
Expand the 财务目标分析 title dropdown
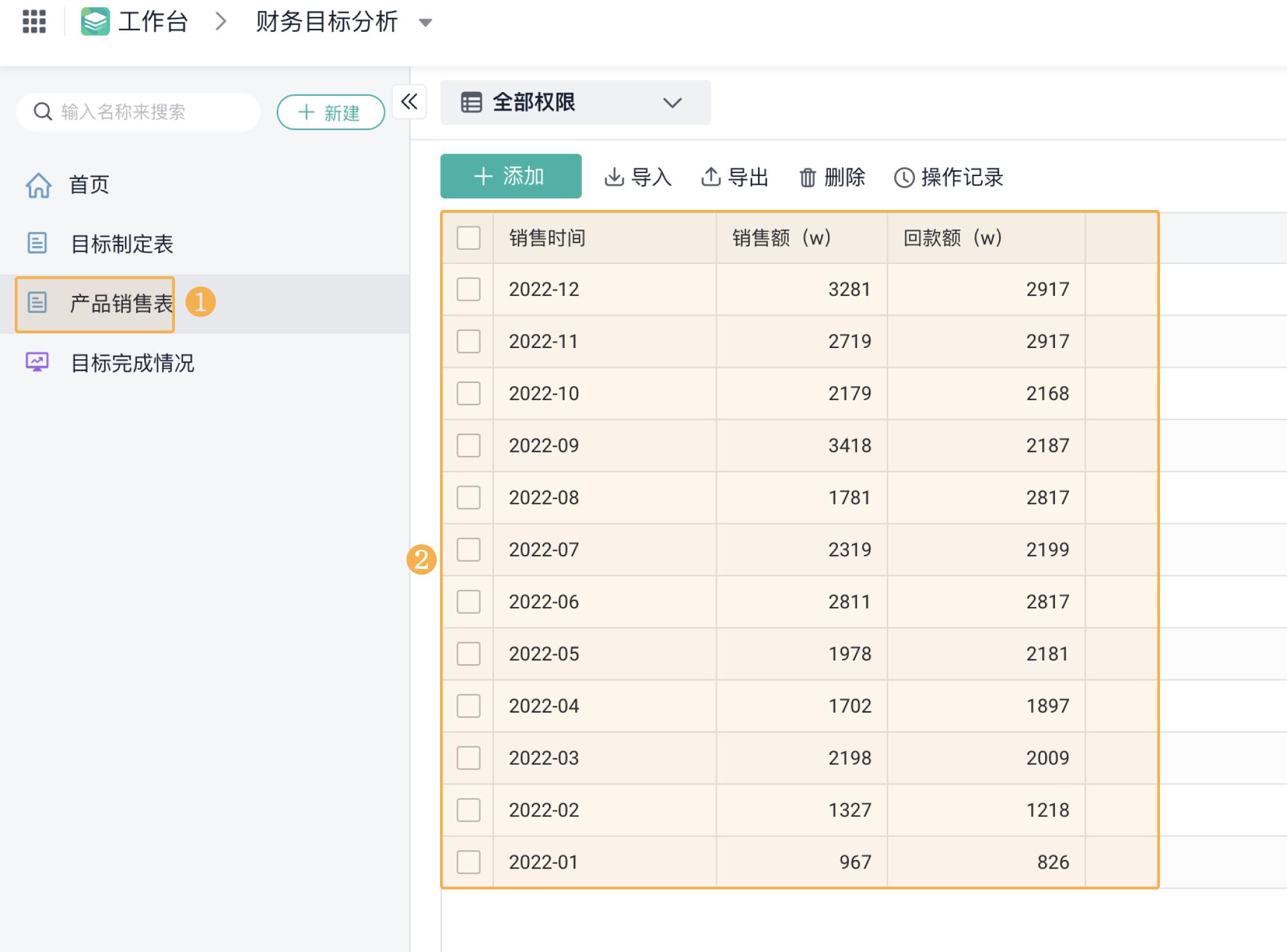click(x=425, y=23)
